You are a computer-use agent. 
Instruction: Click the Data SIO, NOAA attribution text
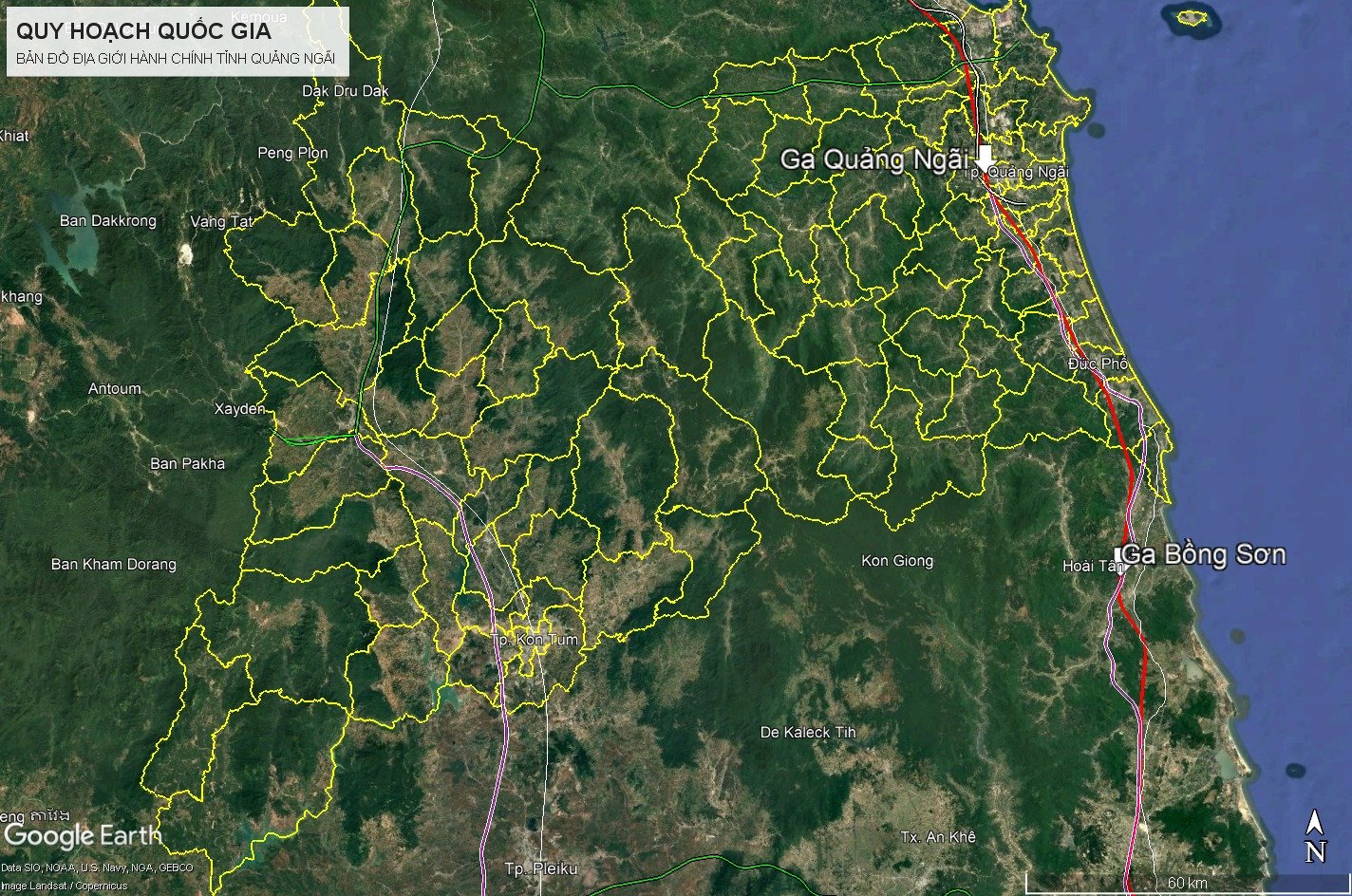[x=97, y=868]
